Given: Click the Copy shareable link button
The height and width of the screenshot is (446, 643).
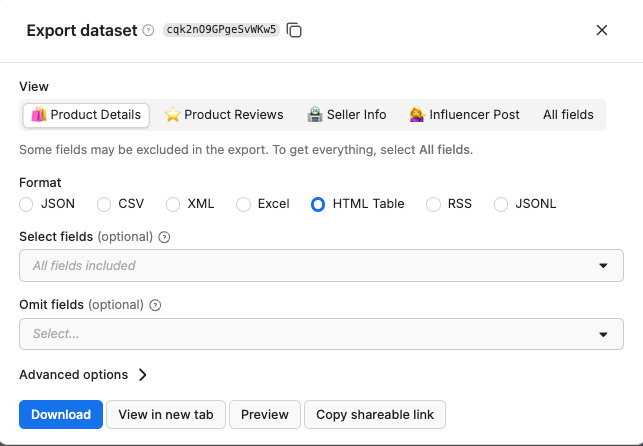Looking at the screenshot, I should coord(375,414).
